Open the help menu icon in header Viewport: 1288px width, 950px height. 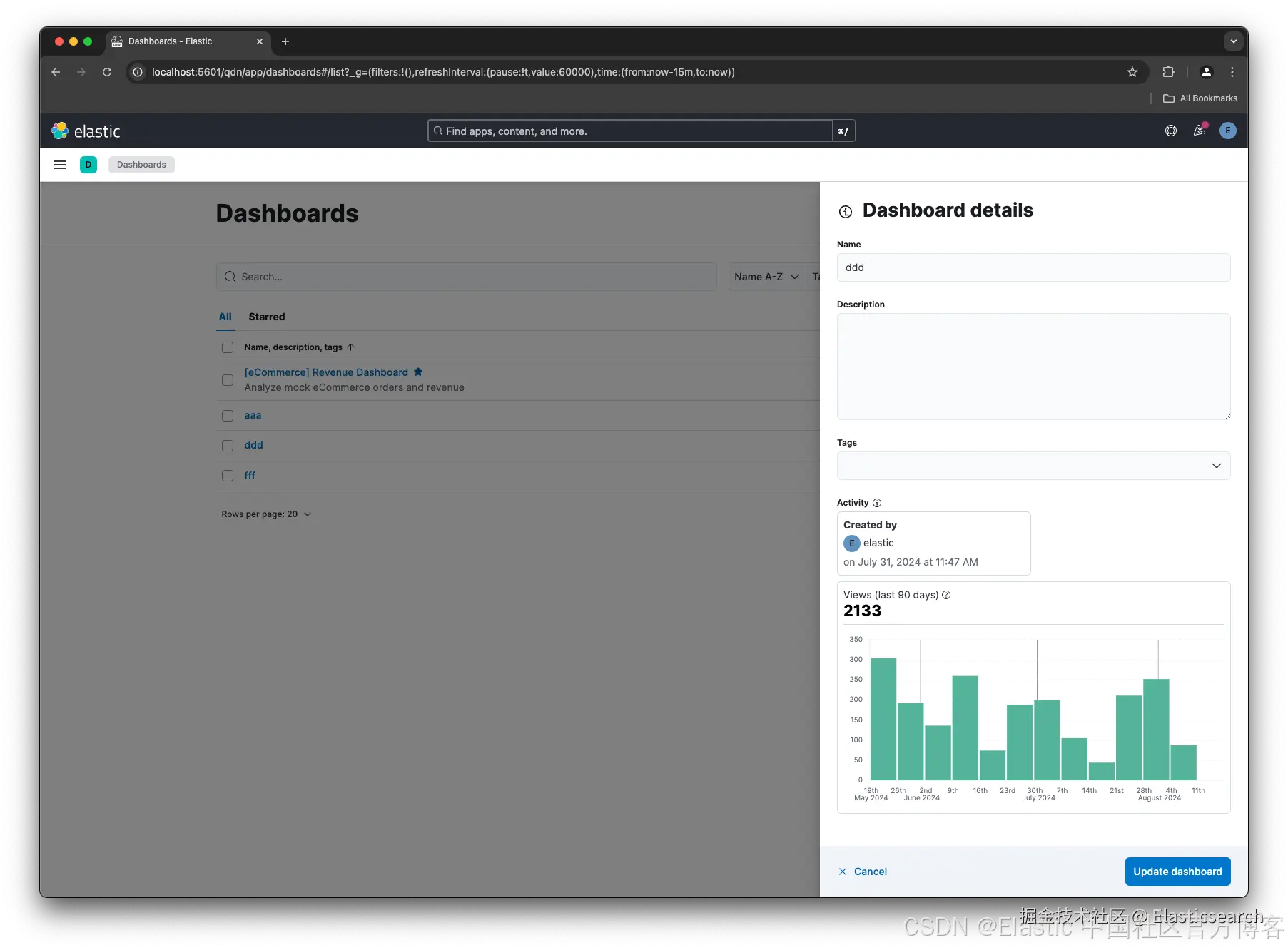pos(1171,131)
